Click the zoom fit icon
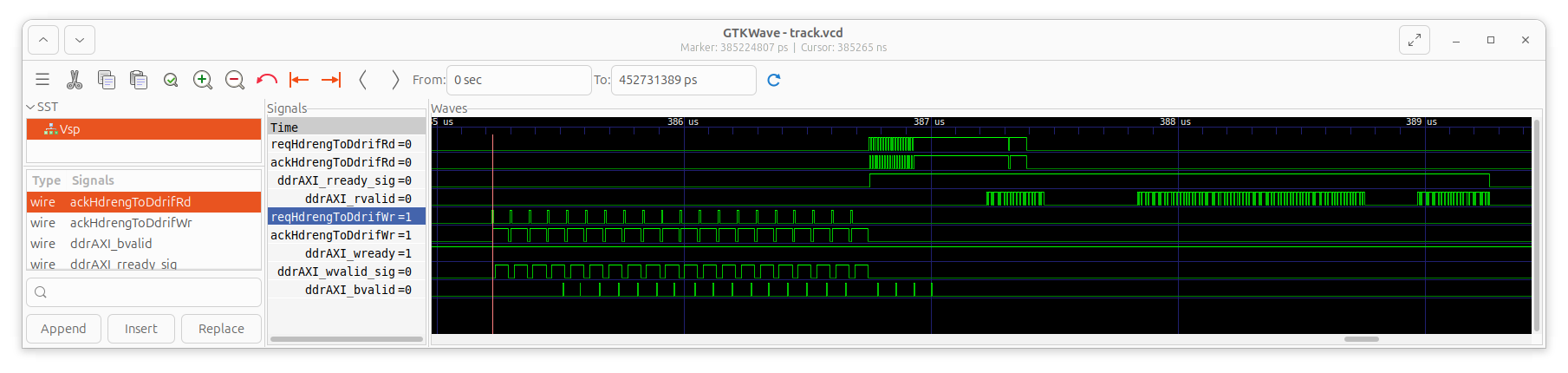1568x373 pixels. (x=171, y=80)
